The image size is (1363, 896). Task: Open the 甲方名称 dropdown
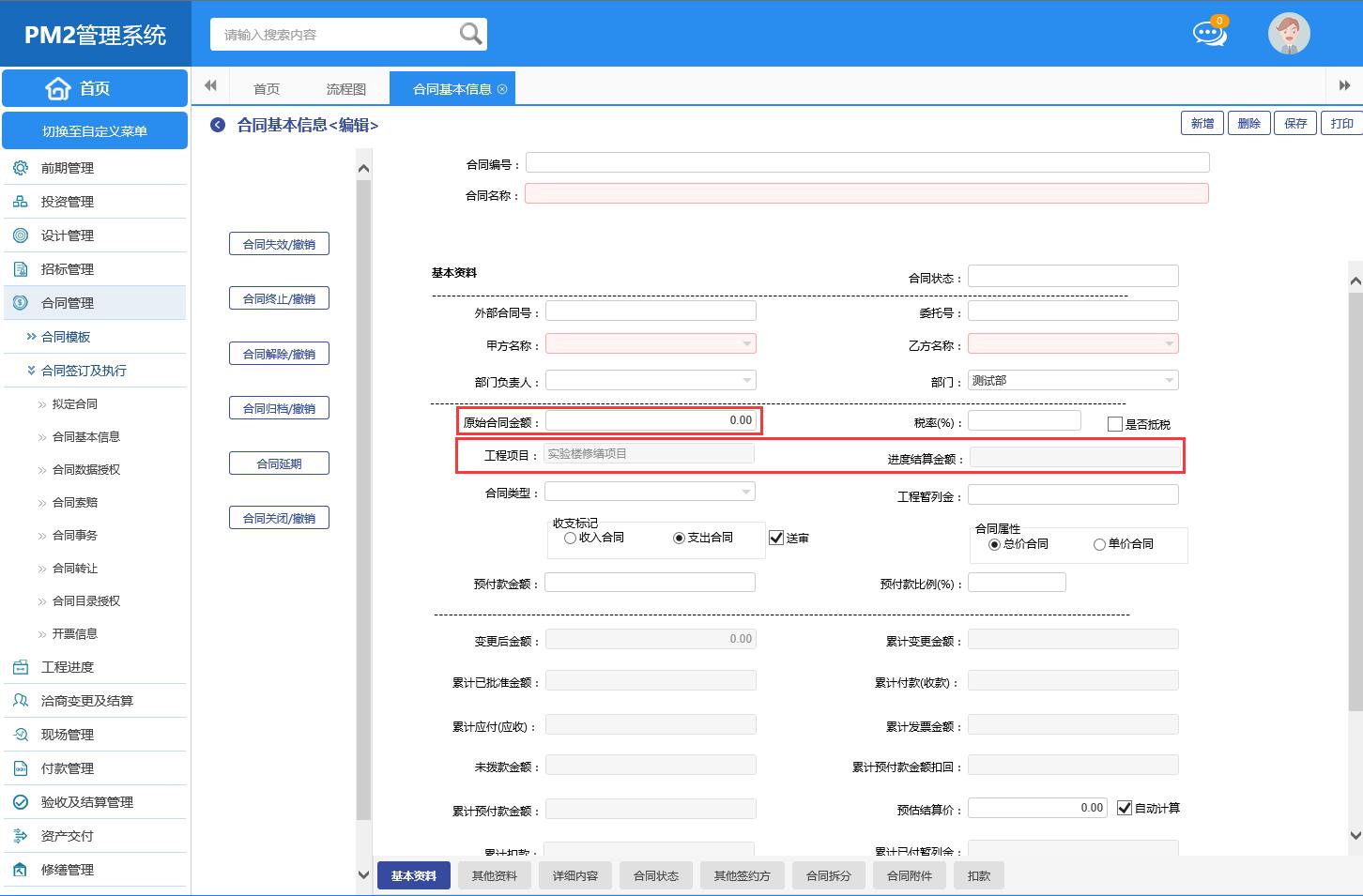(x=746, y=344)
